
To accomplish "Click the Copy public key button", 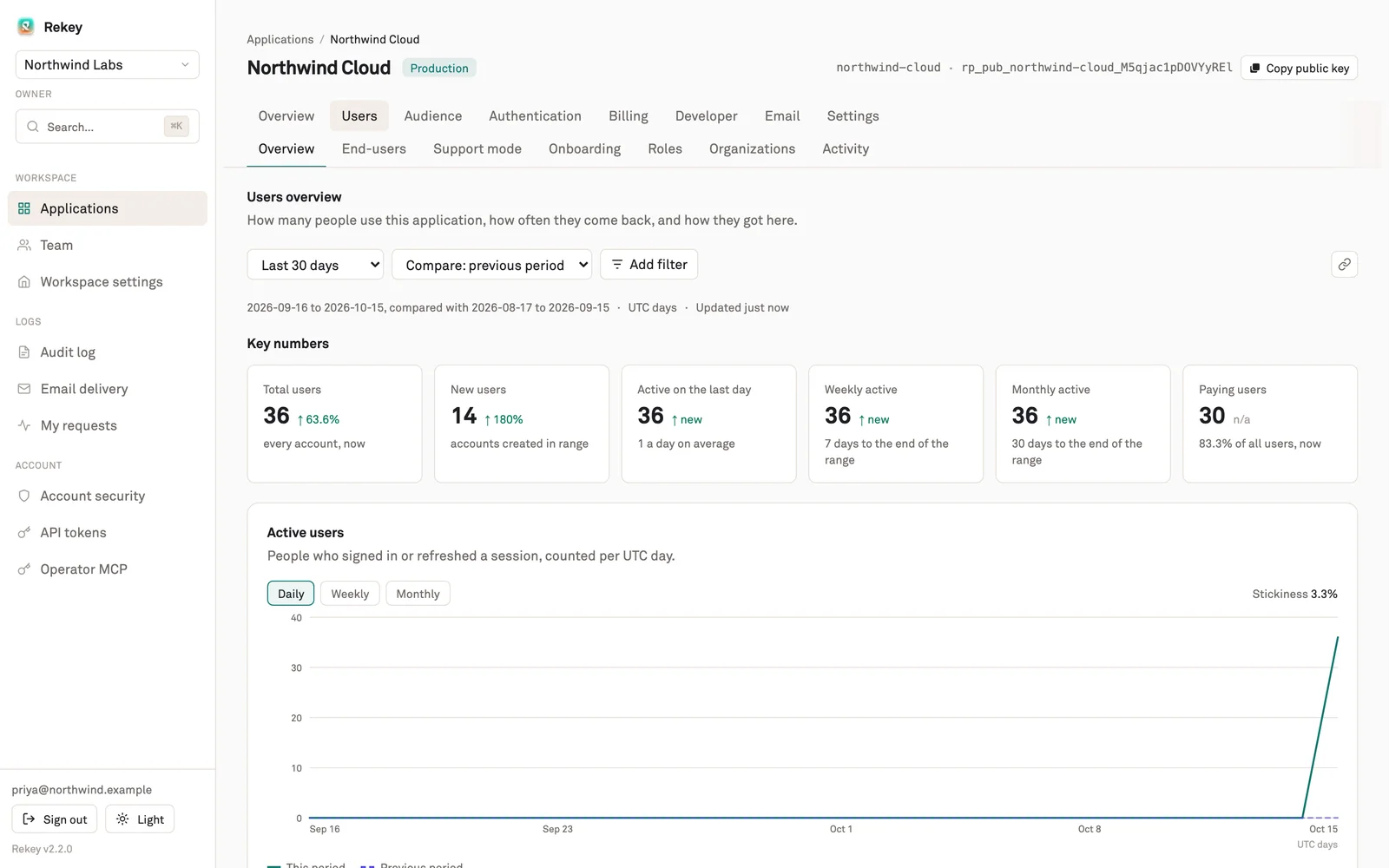I will tap(1299, 69).
